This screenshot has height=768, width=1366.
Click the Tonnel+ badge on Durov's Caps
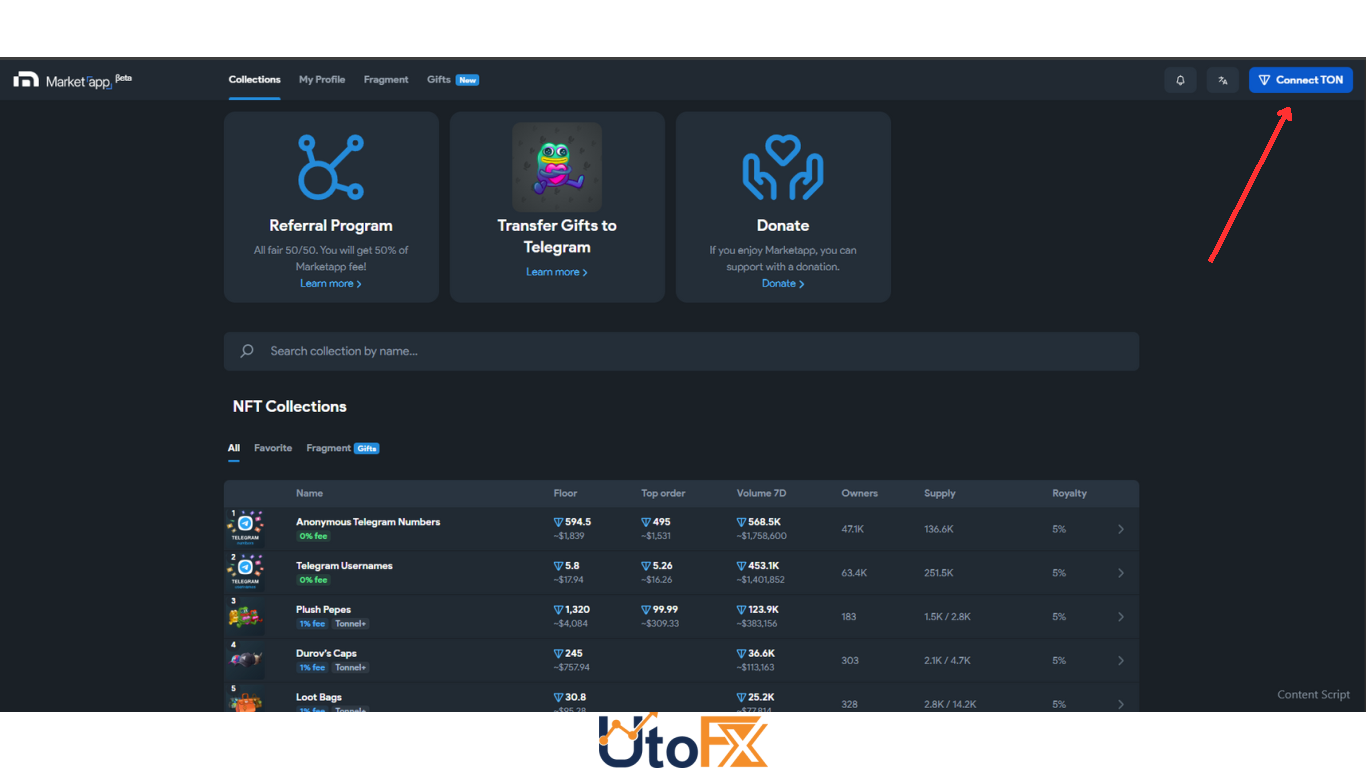tap(351, 668)
